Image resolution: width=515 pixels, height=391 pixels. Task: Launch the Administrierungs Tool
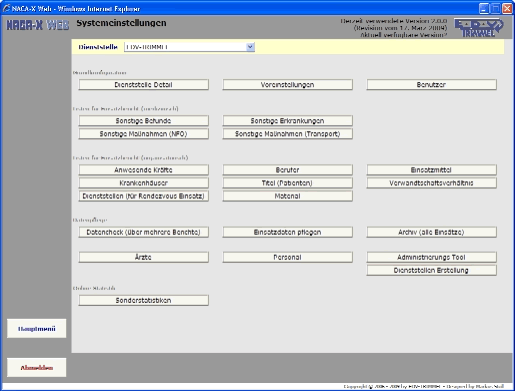(x=432, y=257)
